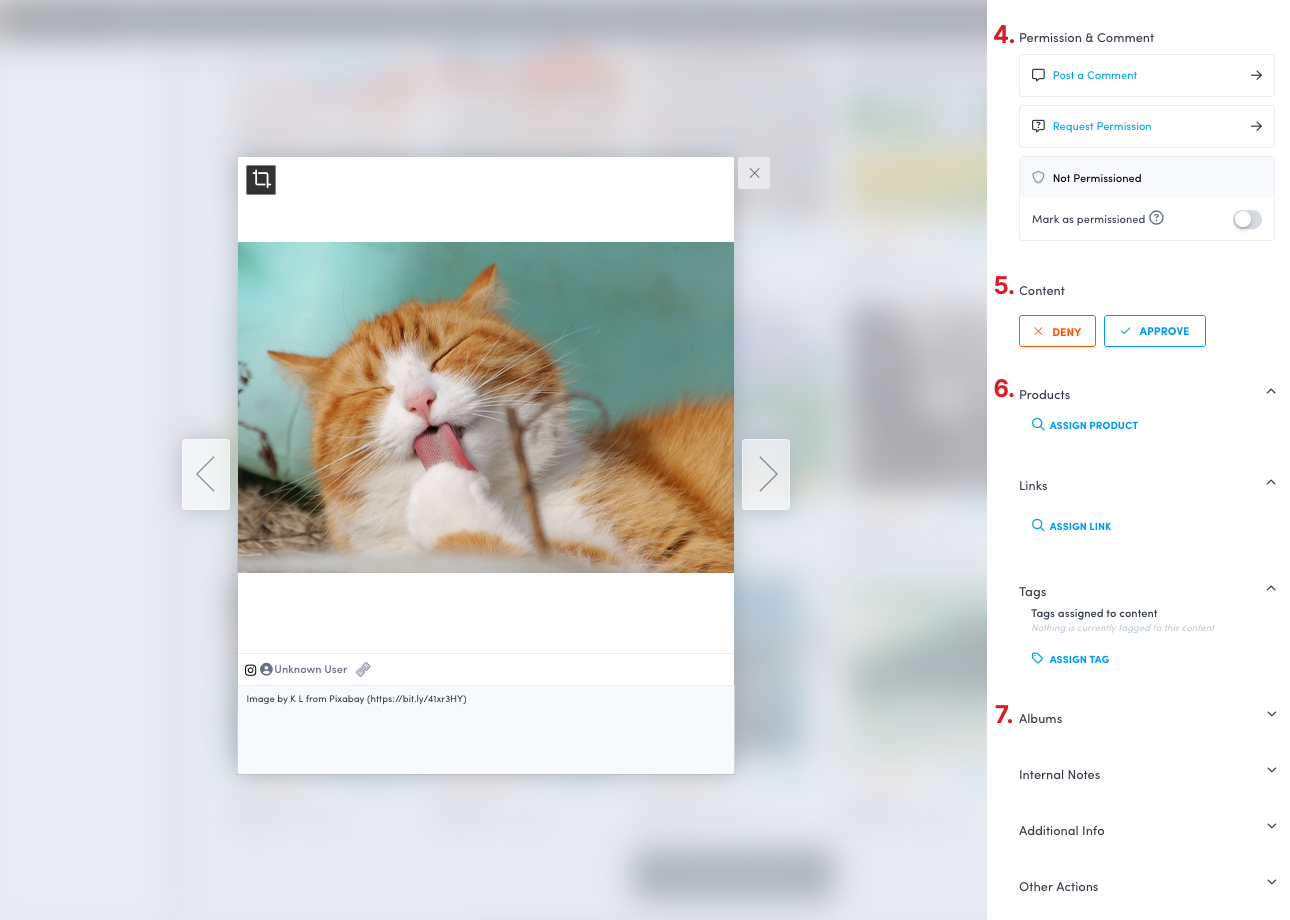This screenshot has height=920, width=1290.
Task: Click the Post a Comment arrow
Action: [x=1256, y=75]
